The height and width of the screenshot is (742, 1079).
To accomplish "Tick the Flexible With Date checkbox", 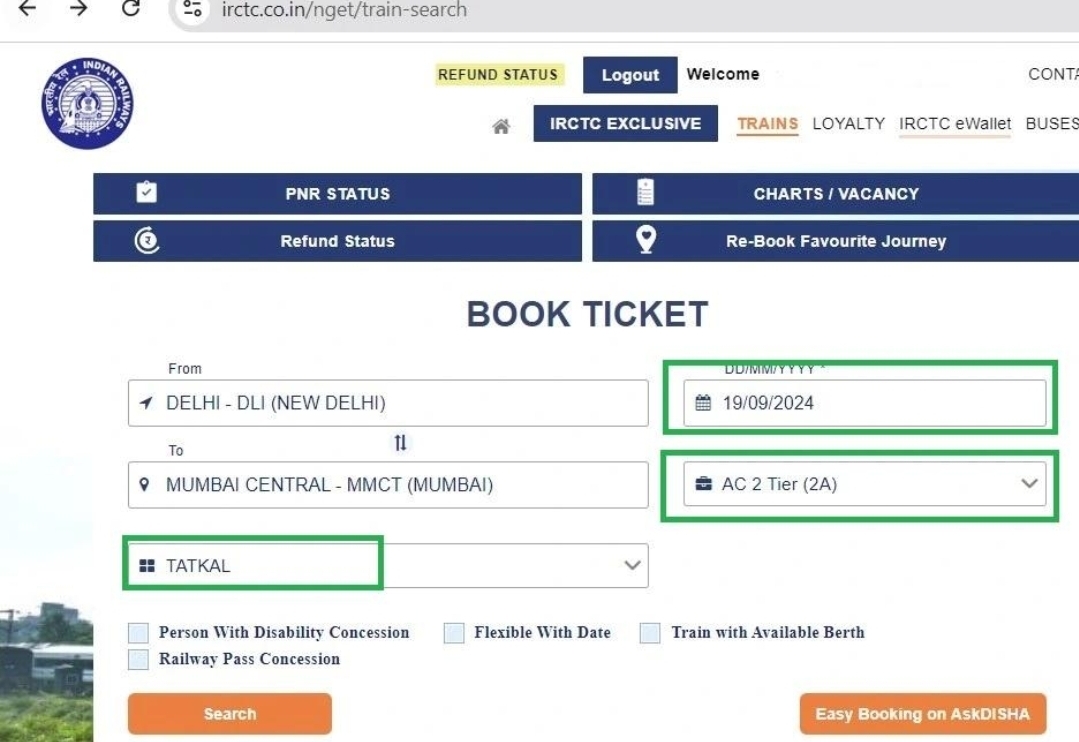I will tap(453, 633).
